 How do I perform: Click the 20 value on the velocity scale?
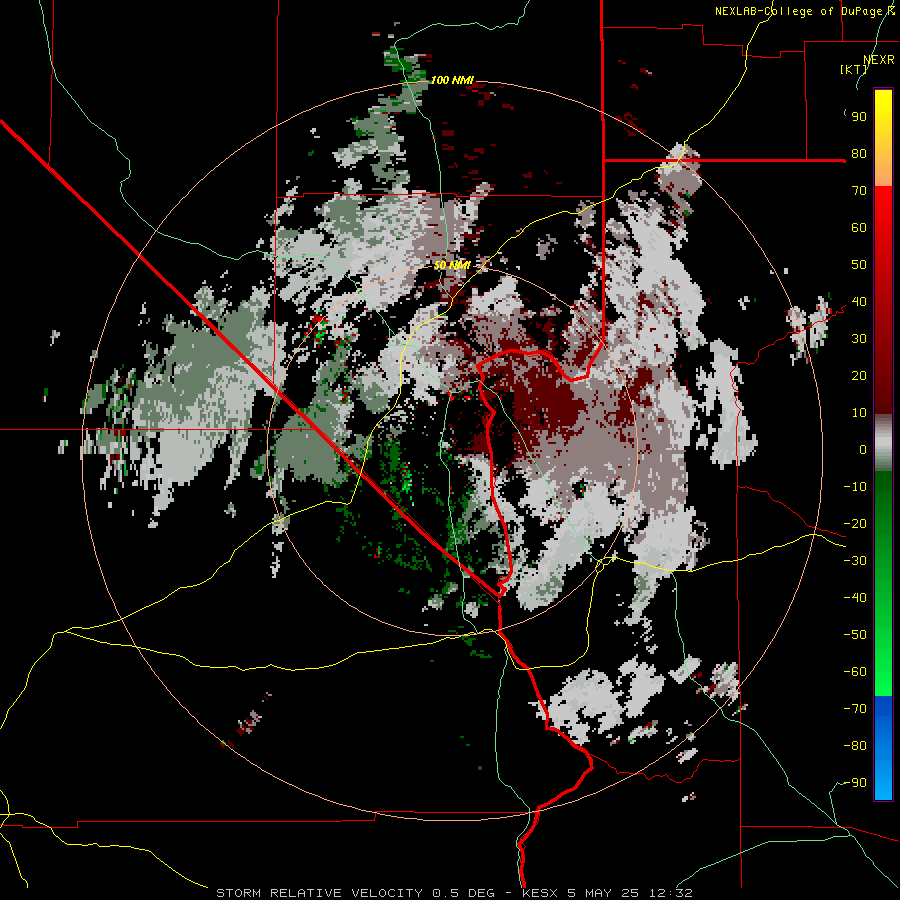click(x=859, y=376)
